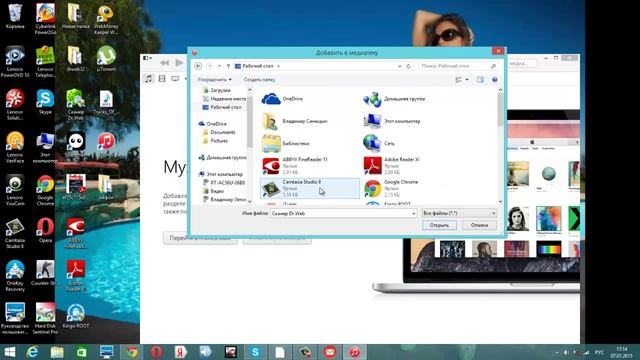The width and height of the screenshot is (640, 360).
Task: Click Создать папку in dialog toolbar
Action: pyautogui.click(x=259, y=80)
